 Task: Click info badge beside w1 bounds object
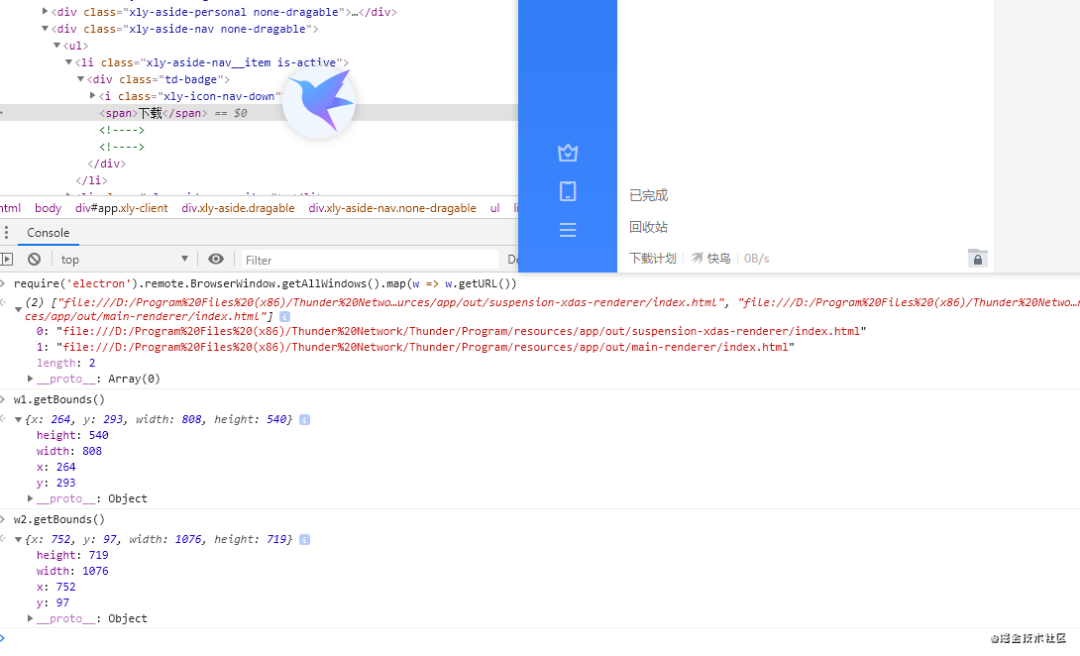tap(304, 419)
